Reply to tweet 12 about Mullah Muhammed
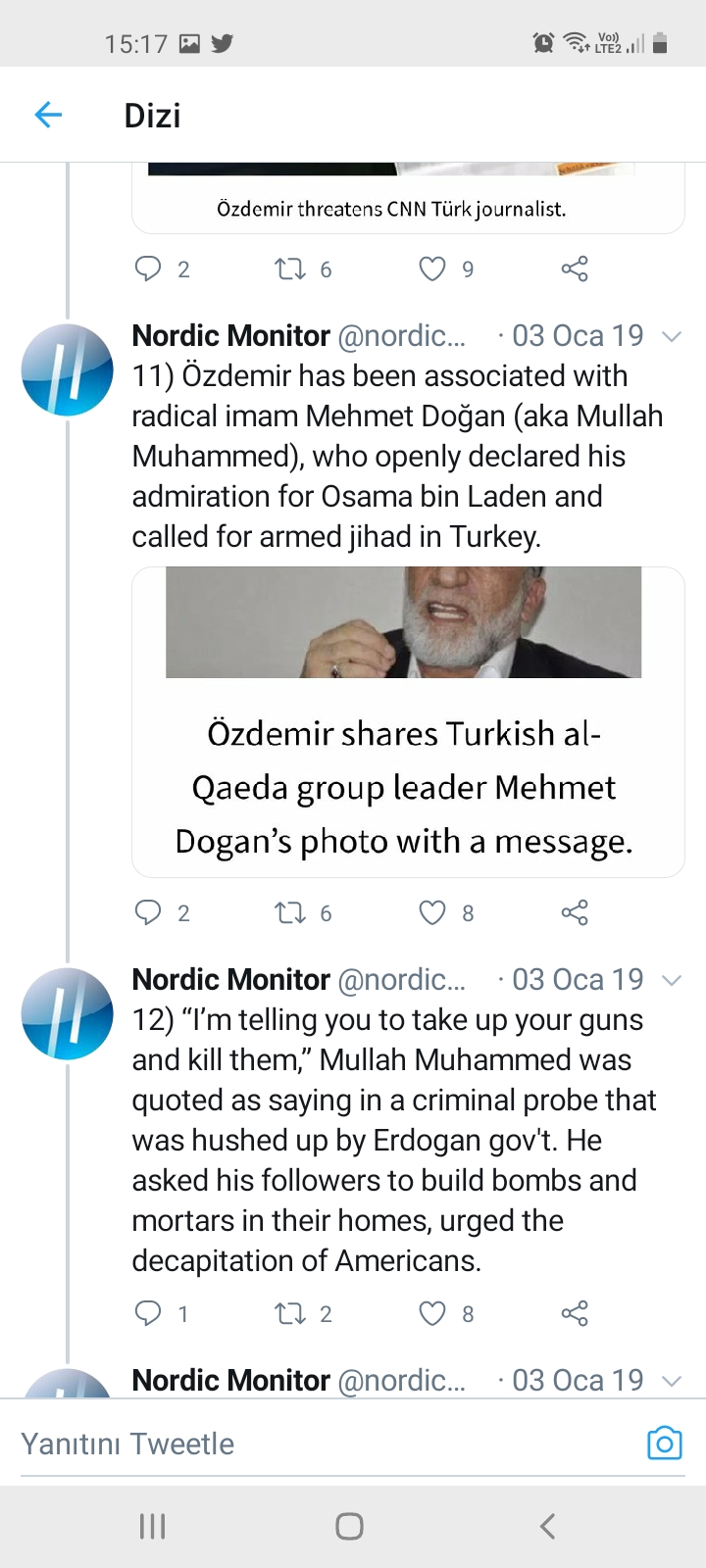 147,1313
